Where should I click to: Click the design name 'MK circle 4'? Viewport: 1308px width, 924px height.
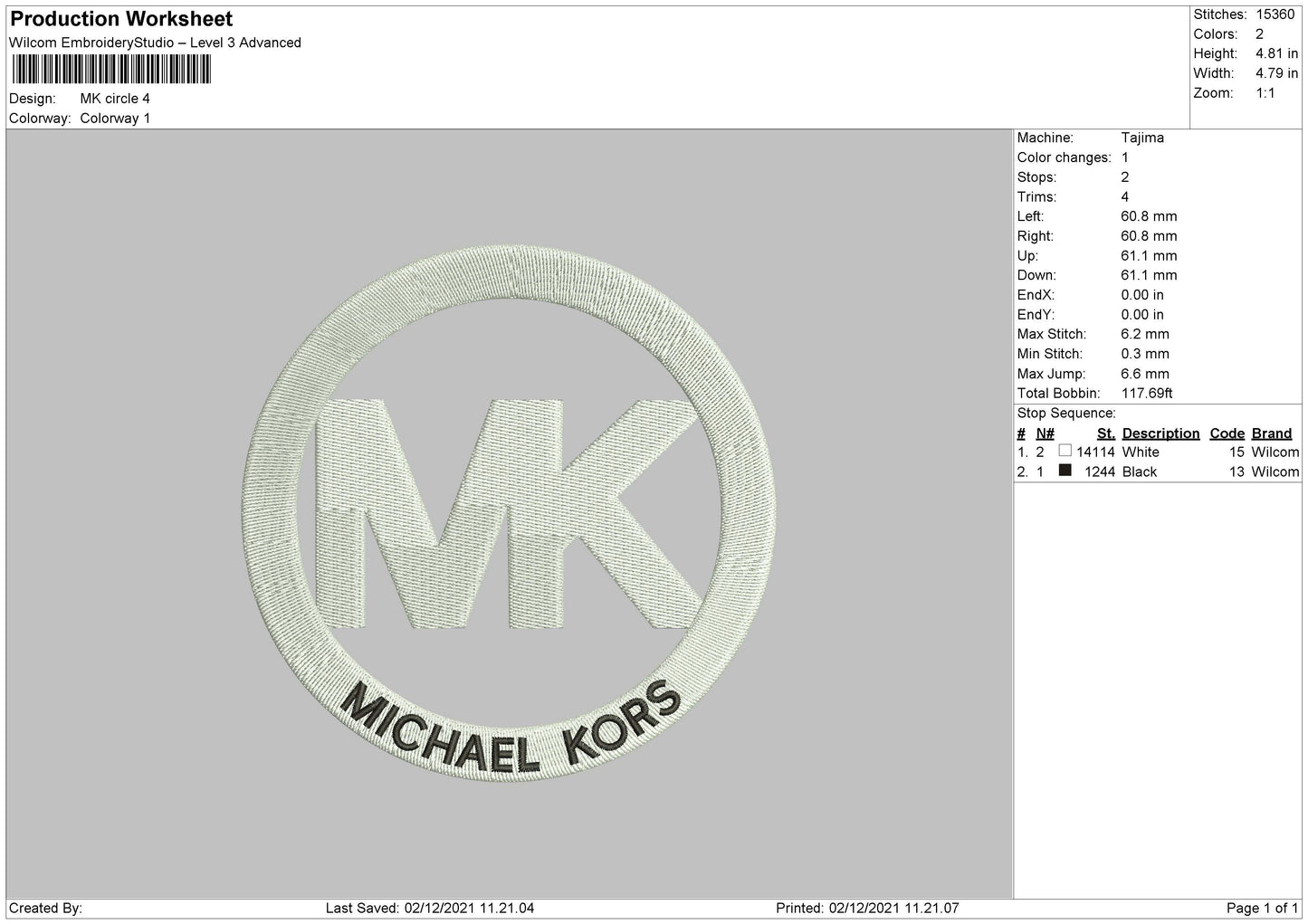pos(115,99)
